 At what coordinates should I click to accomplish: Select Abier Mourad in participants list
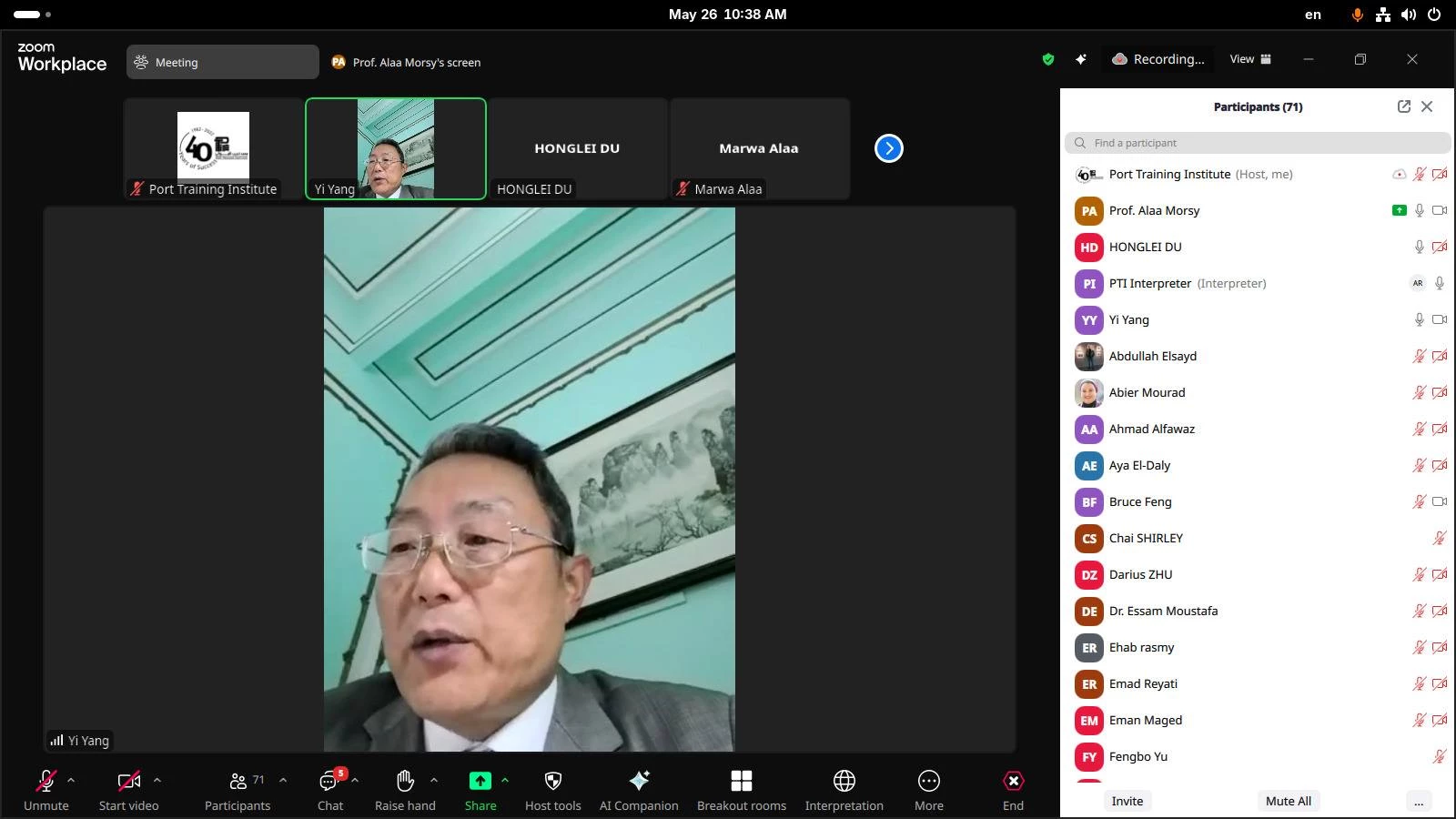(1258, 392)
